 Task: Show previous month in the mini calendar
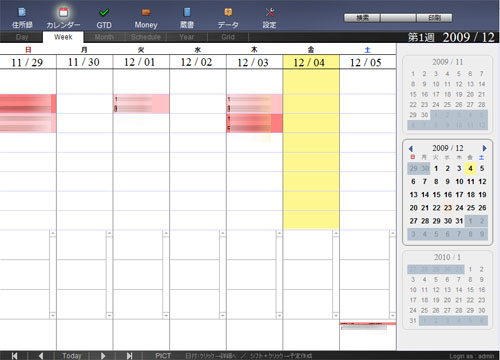pos(411,149)
